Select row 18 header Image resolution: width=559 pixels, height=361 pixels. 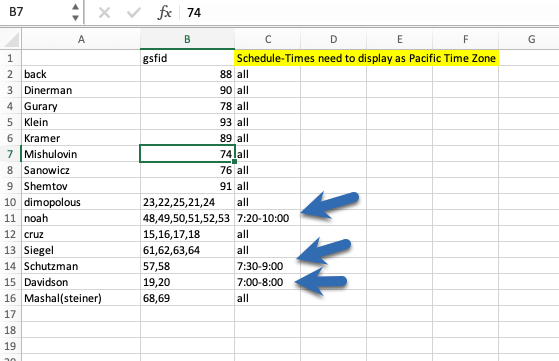point(10,330)
